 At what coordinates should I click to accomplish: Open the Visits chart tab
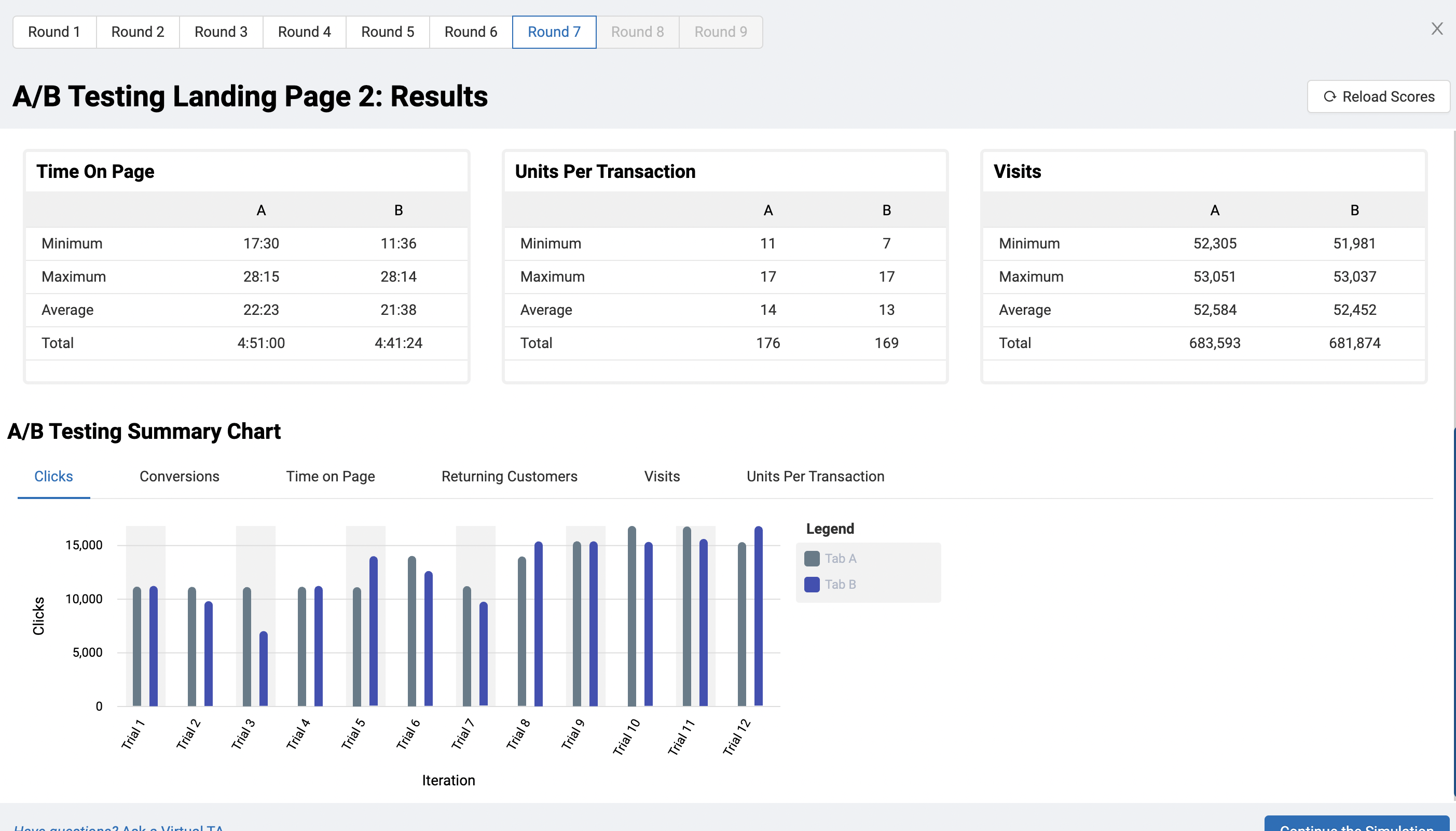click(662, 477)
